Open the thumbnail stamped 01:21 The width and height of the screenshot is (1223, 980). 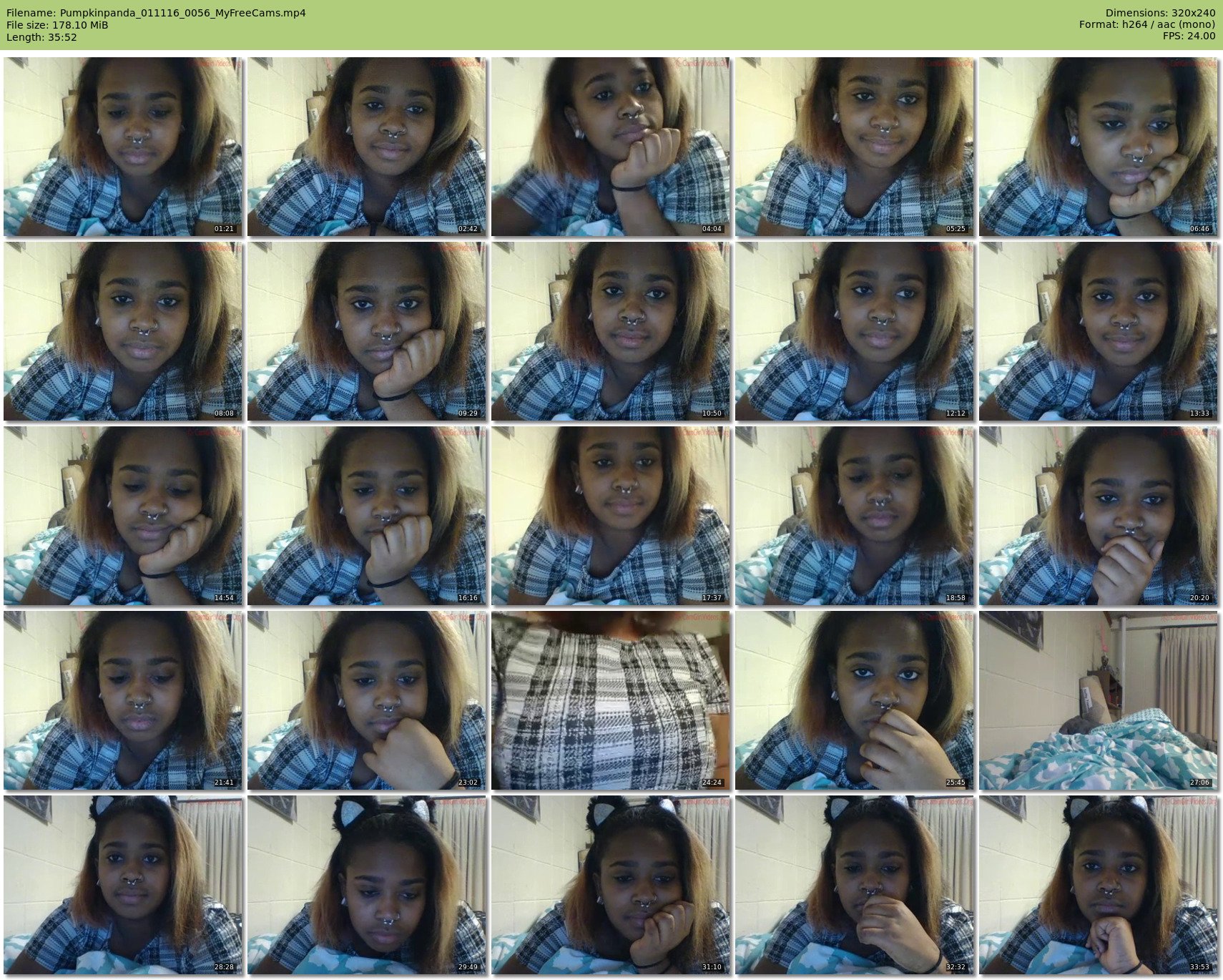pos(123,147)
